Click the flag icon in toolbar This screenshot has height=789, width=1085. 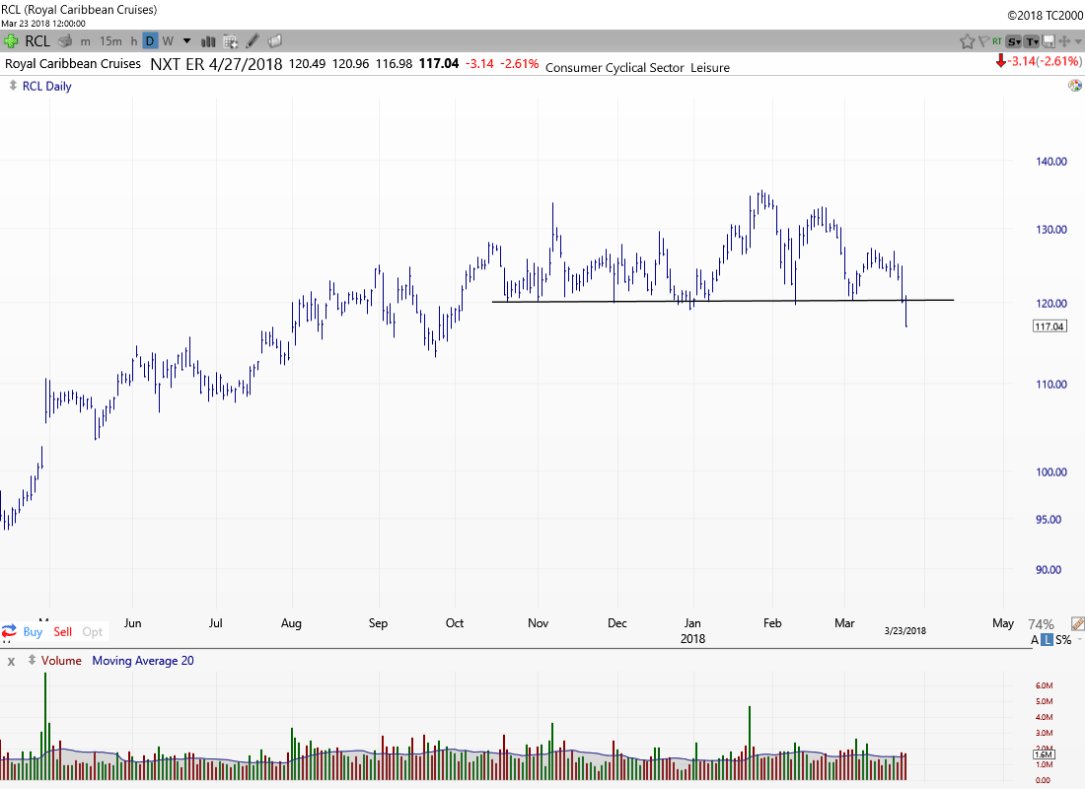pos(983,41)
